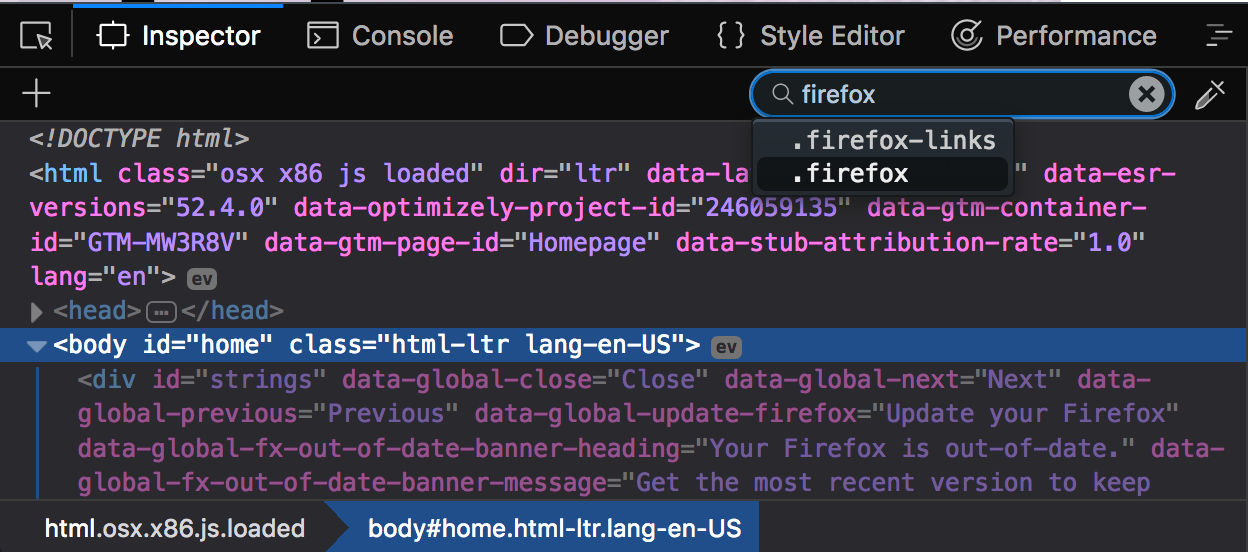Choose the .firefox autocomplete suggestion

tap(883, 173)
